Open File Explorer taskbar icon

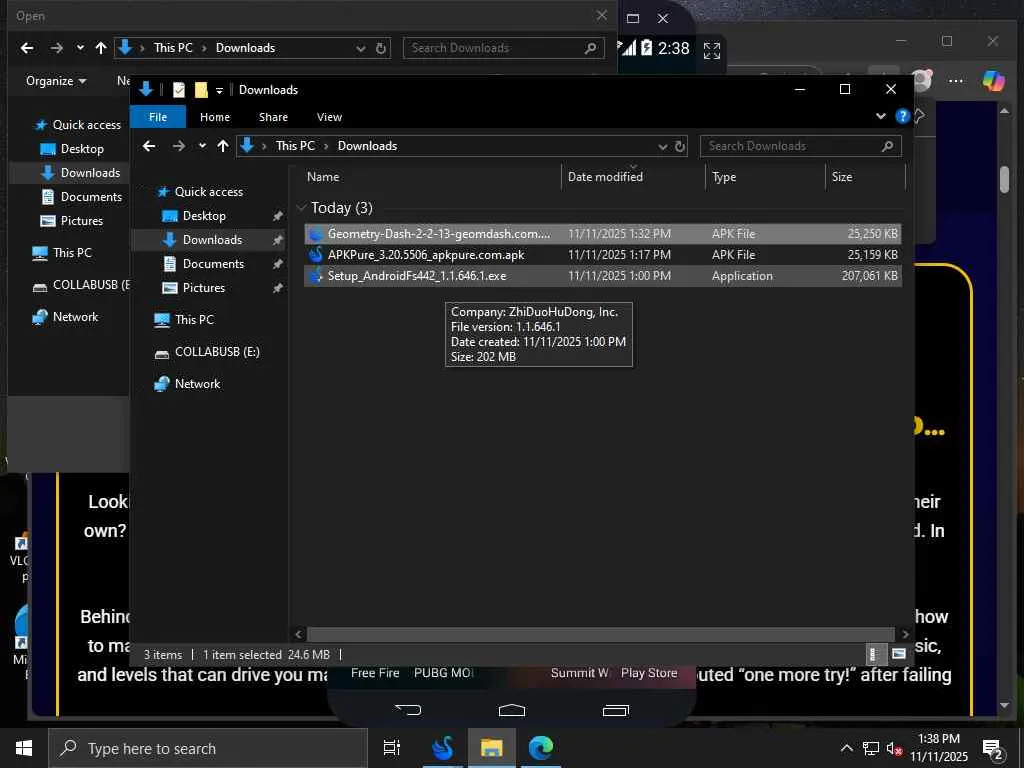(491, 748)
